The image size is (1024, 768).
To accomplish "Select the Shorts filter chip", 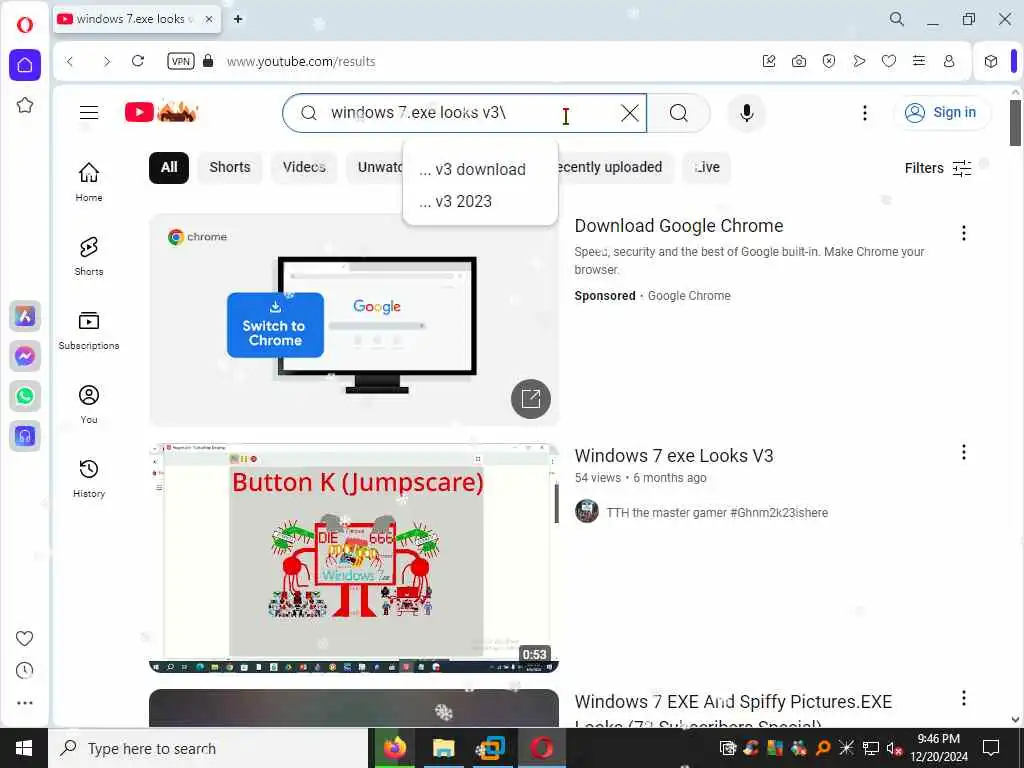I will click(229, 167).
